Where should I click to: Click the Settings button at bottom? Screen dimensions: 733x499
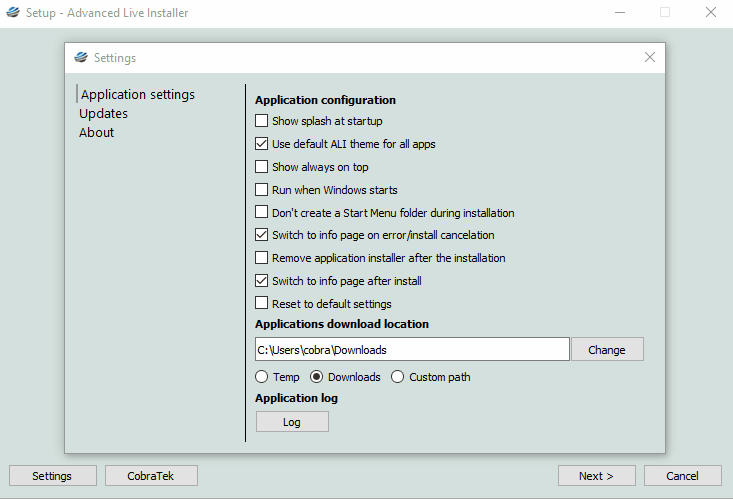pyautogui.click(x=52, y=476)
